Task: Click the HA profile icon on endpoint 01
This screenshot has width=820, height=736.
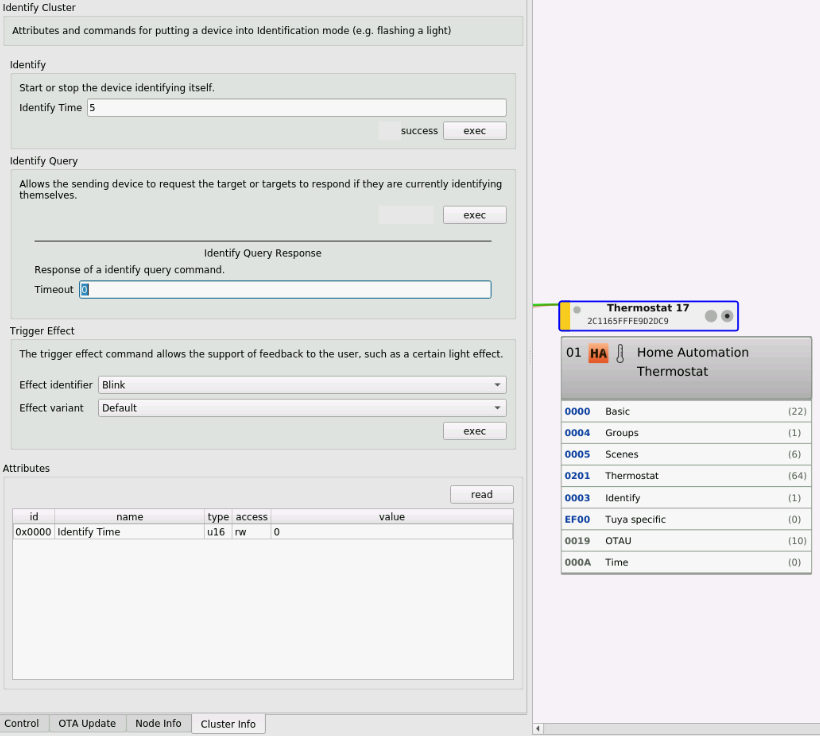Action: (599, 353)
